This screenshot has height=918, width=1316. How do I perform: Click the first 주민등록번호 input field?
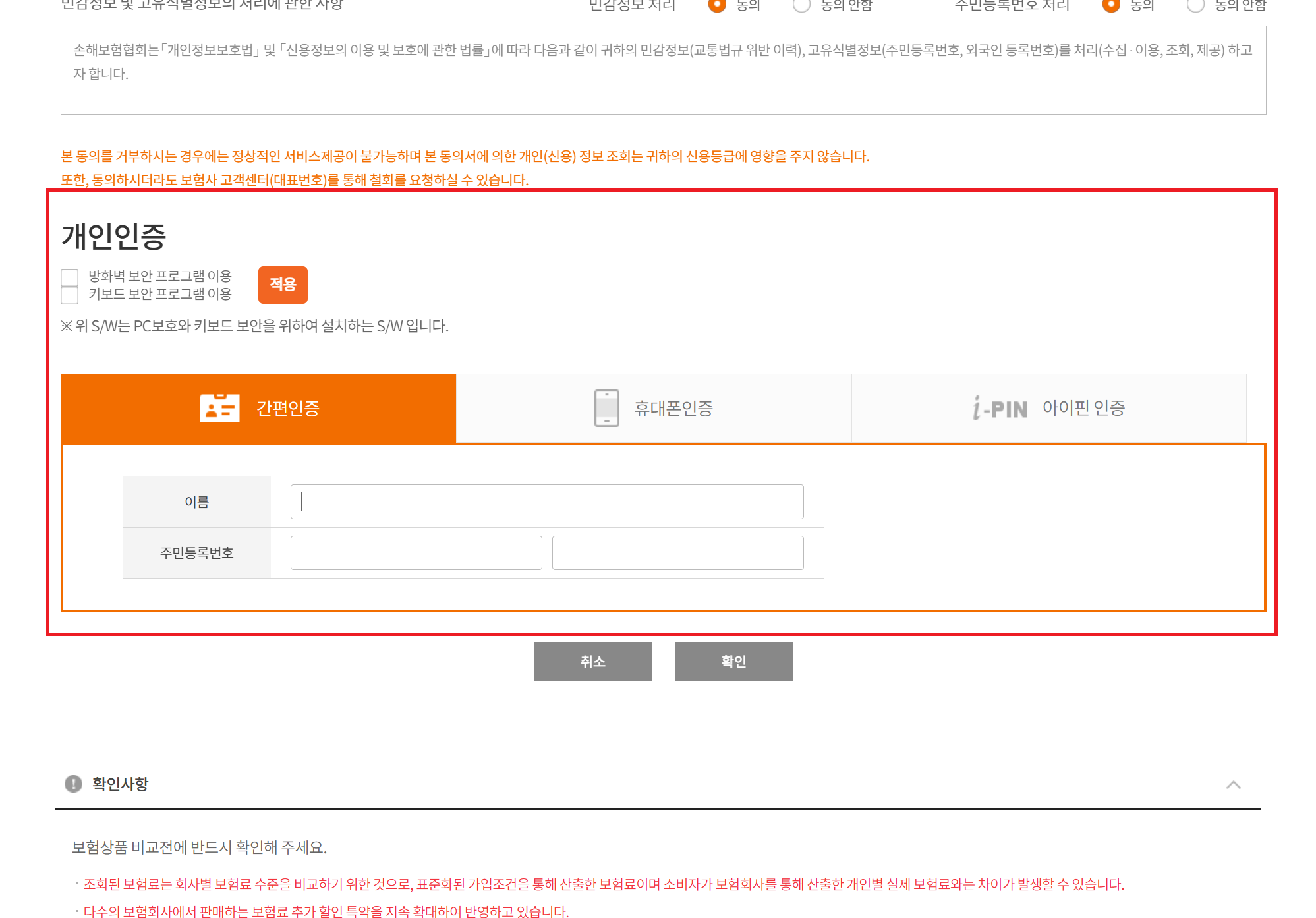pos(416,553)
